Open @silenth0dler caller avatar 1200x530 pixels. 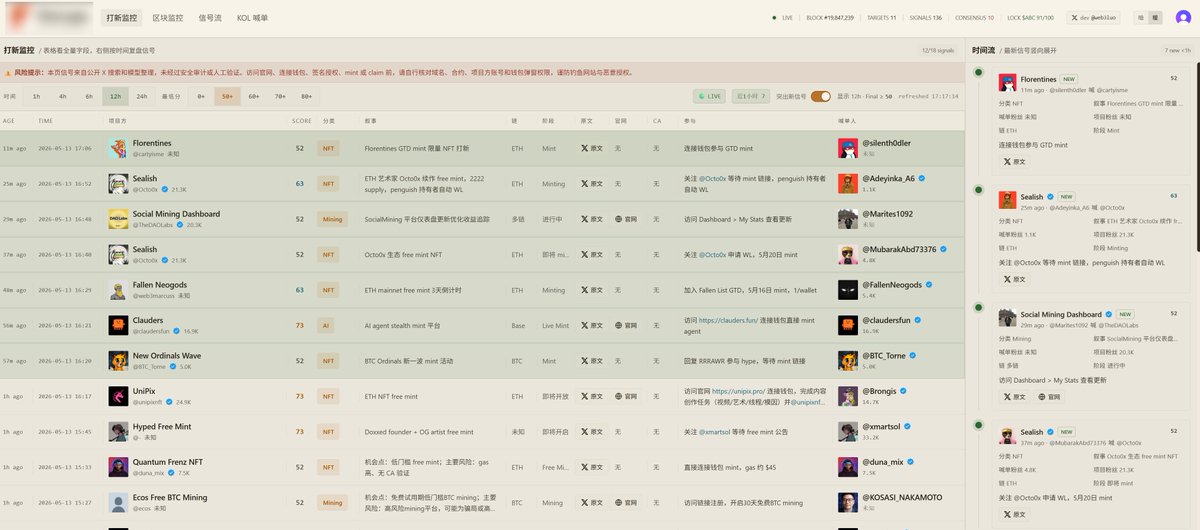(847, 148)
